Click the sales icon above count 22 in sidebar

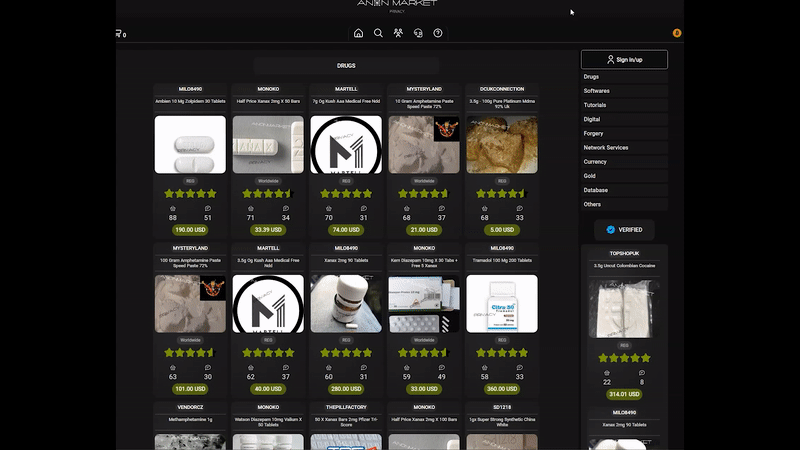coord(607,372)
